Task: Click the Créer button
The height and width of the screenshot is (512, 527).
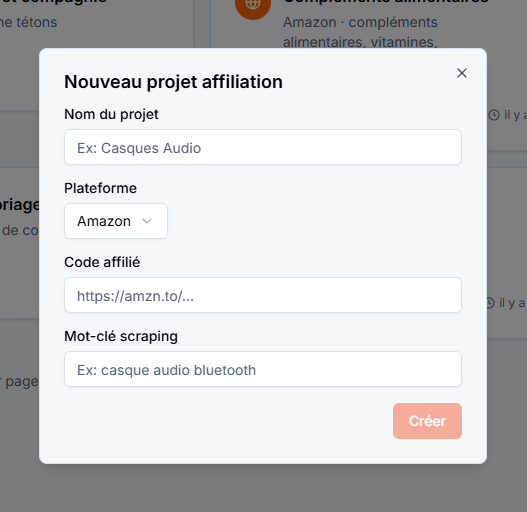Action: pos(427,421)
